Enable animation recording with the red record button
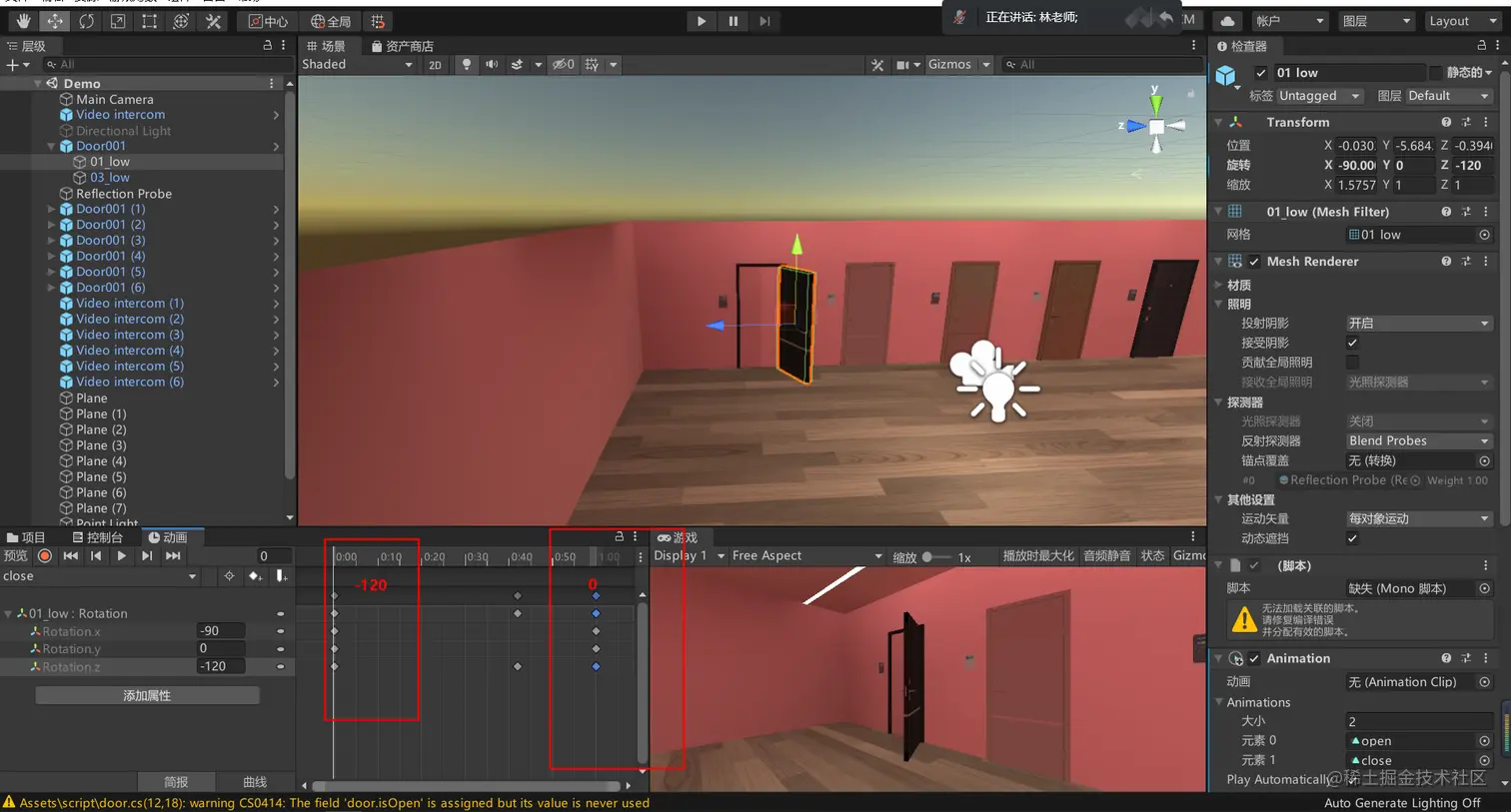1511x812 pixels. click(x=44, y=556)
